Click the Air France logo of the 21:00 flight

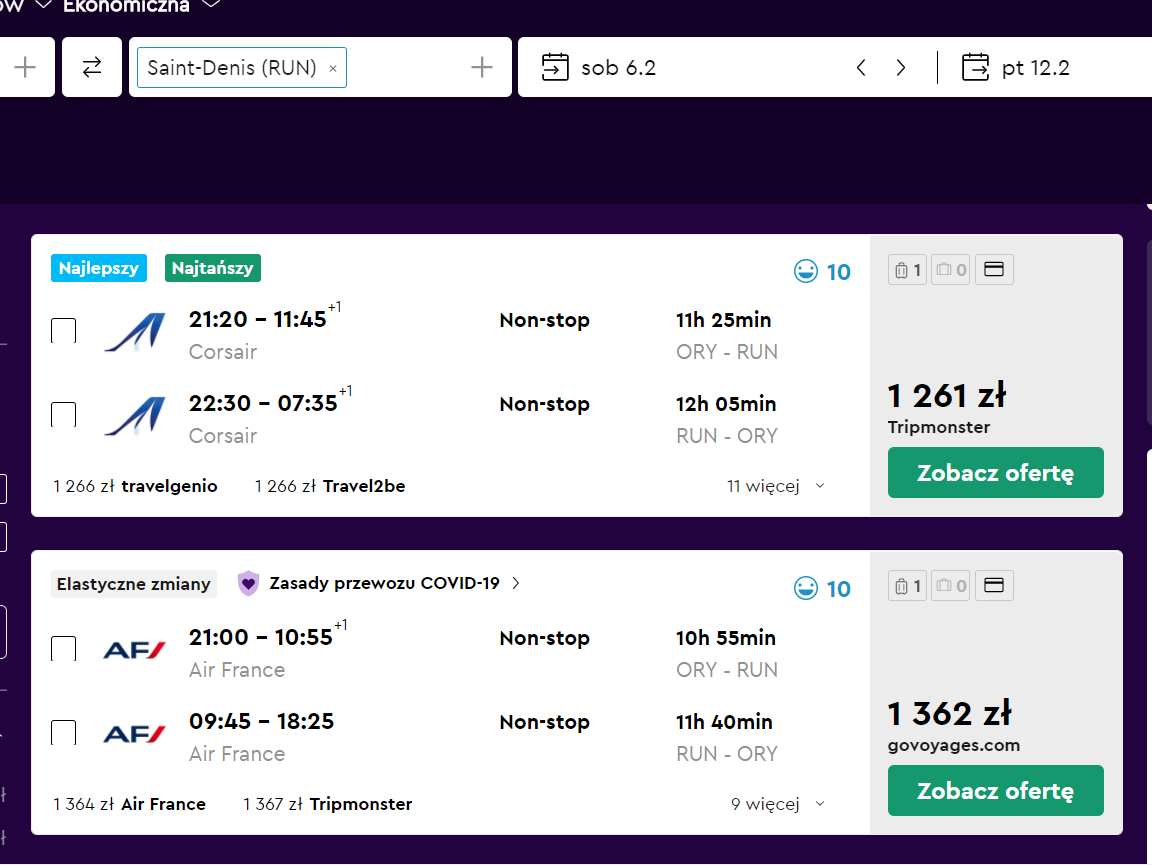[x=134, y=650]
